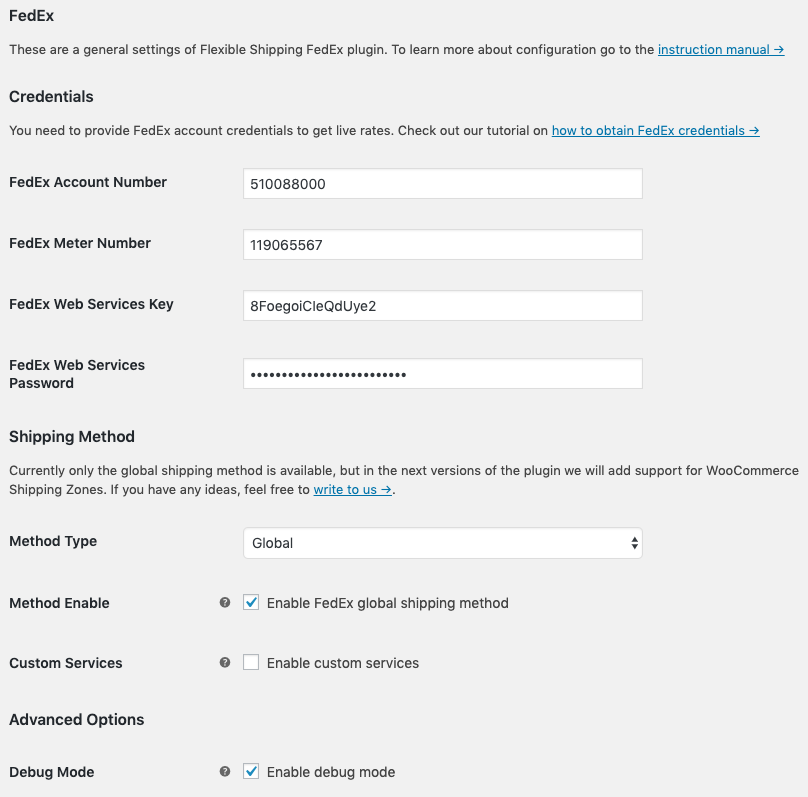The width and height of the screenshot is (808, 797).
Task: Open the instruction manual link
Action: coord(720,49)
